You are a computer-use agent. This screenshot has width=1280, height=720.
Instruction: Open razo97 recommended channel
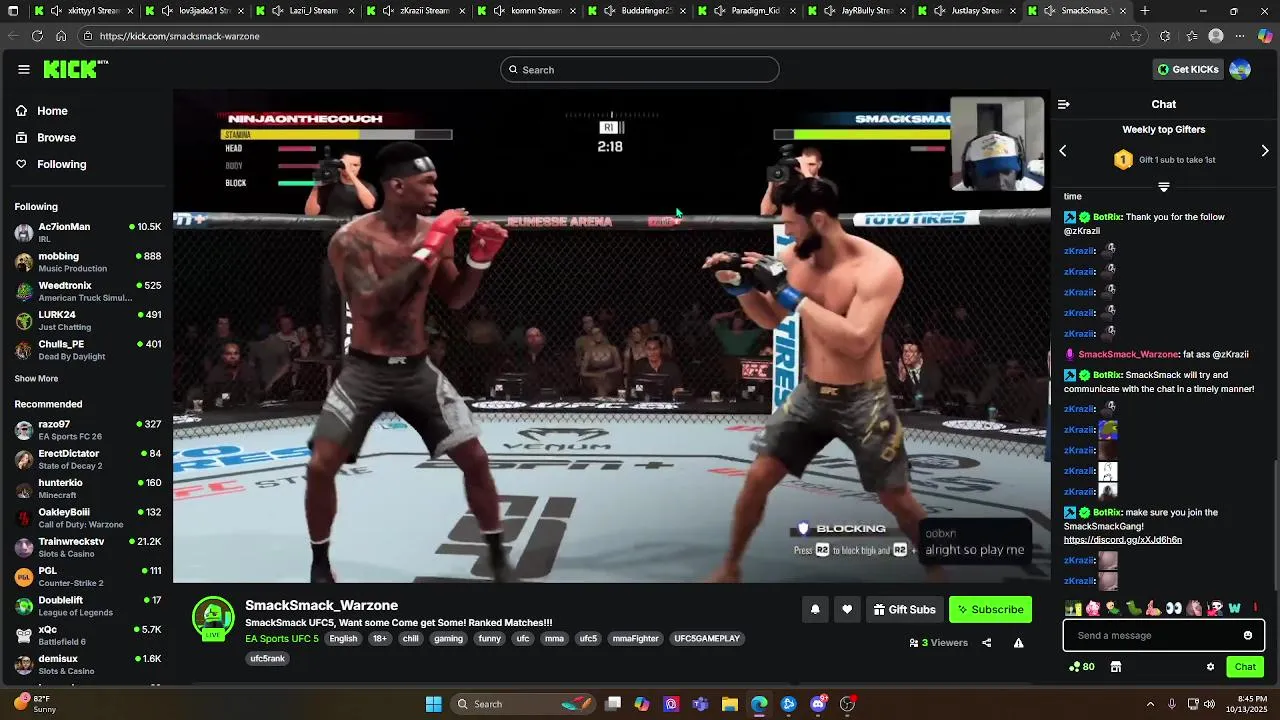point(88,430)
